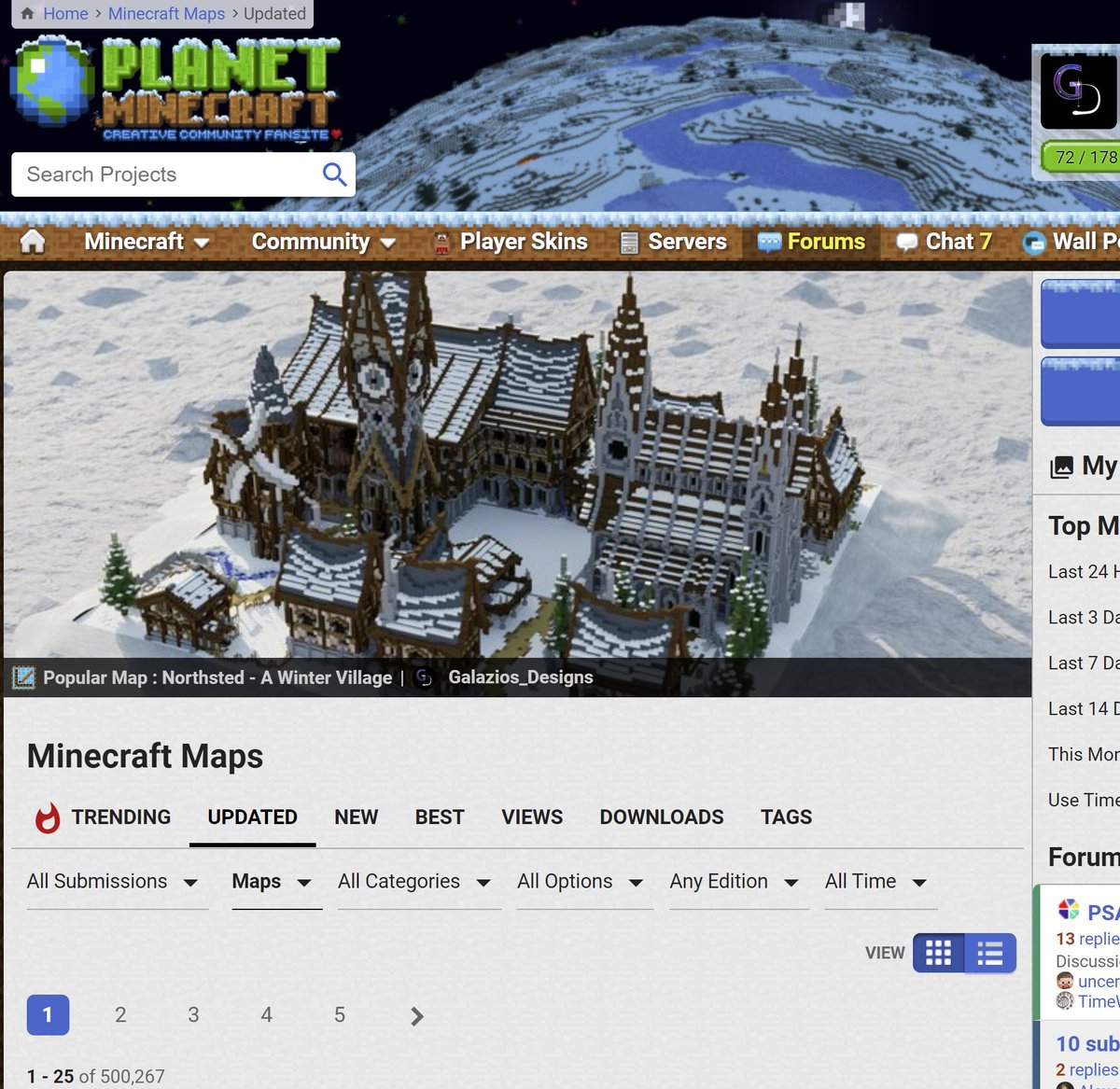Expand the Community navigation menu
1120x1089 pixels.
point(323,242)
